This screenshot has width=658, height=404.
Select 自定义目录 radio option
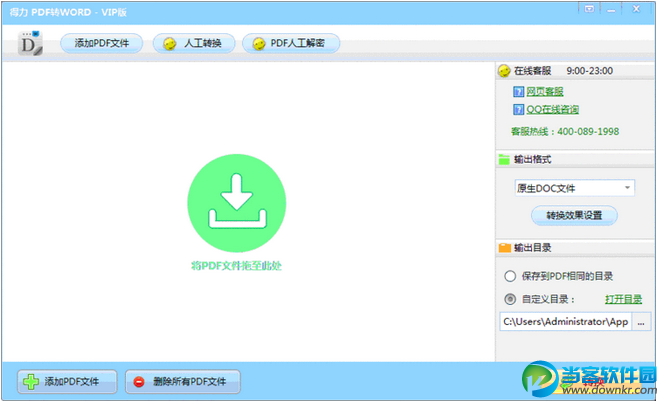click(x=510, y=299)
